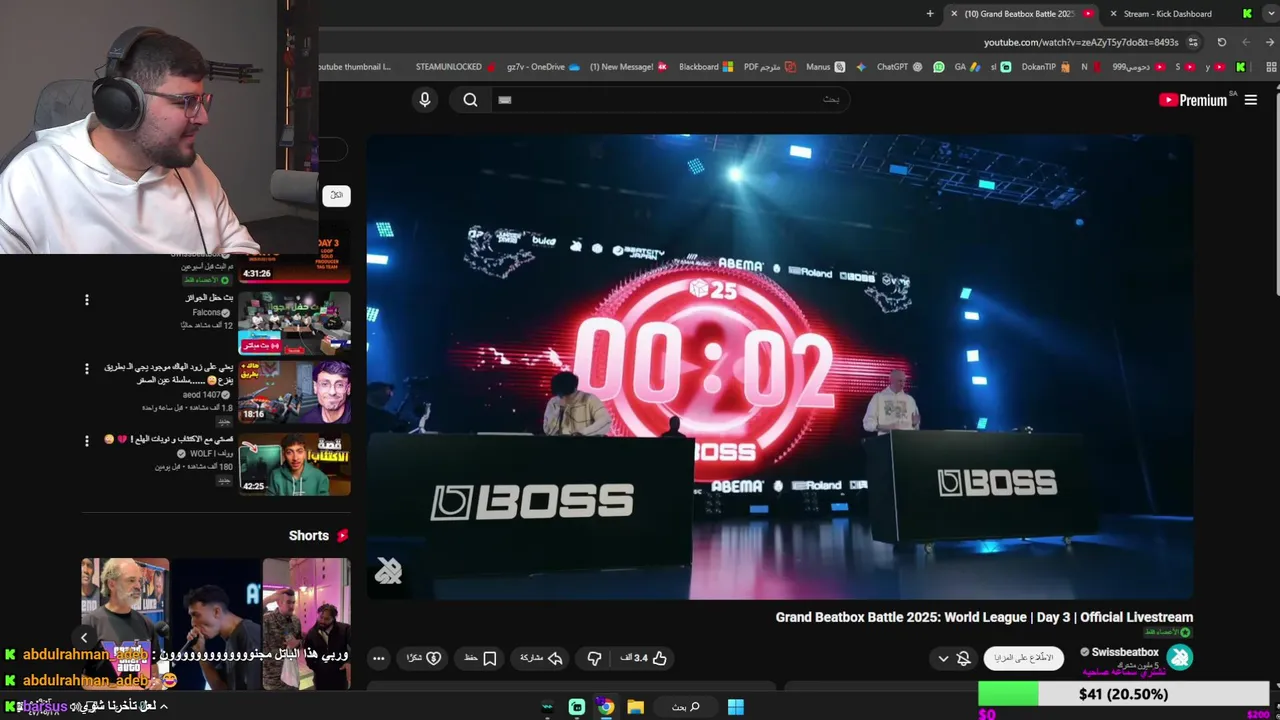Click Shorts carousel previous arrow
The image size is (1280, 720).
tap(84, 637)
